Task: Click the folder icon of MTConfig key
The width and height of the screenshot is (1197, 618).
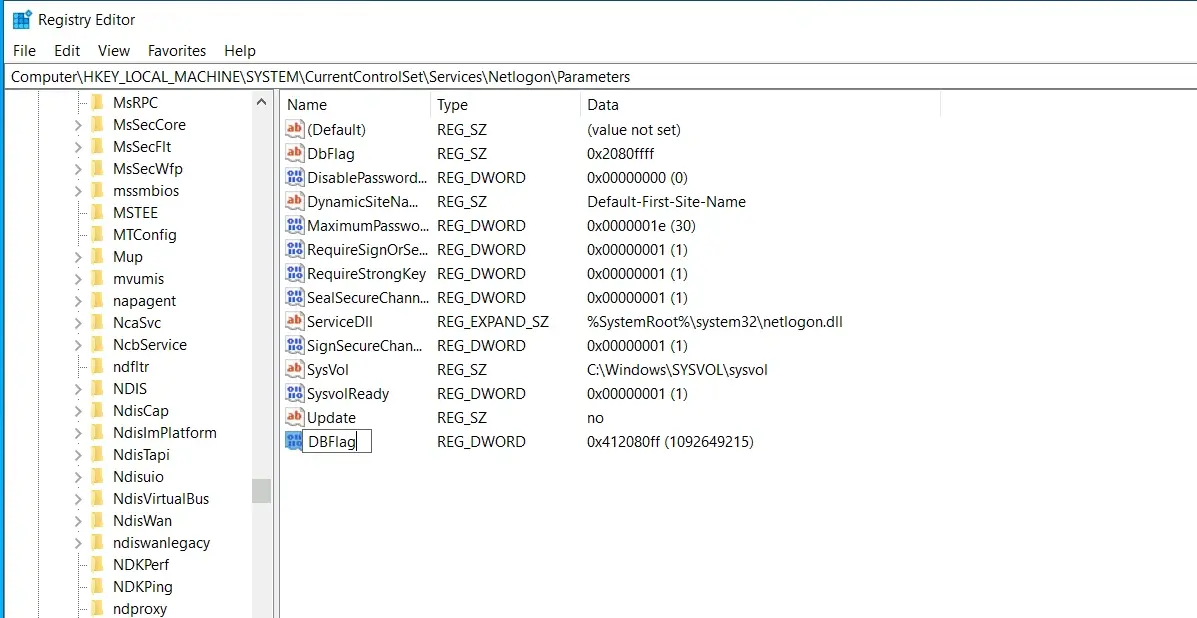Action: coord(97,234)
